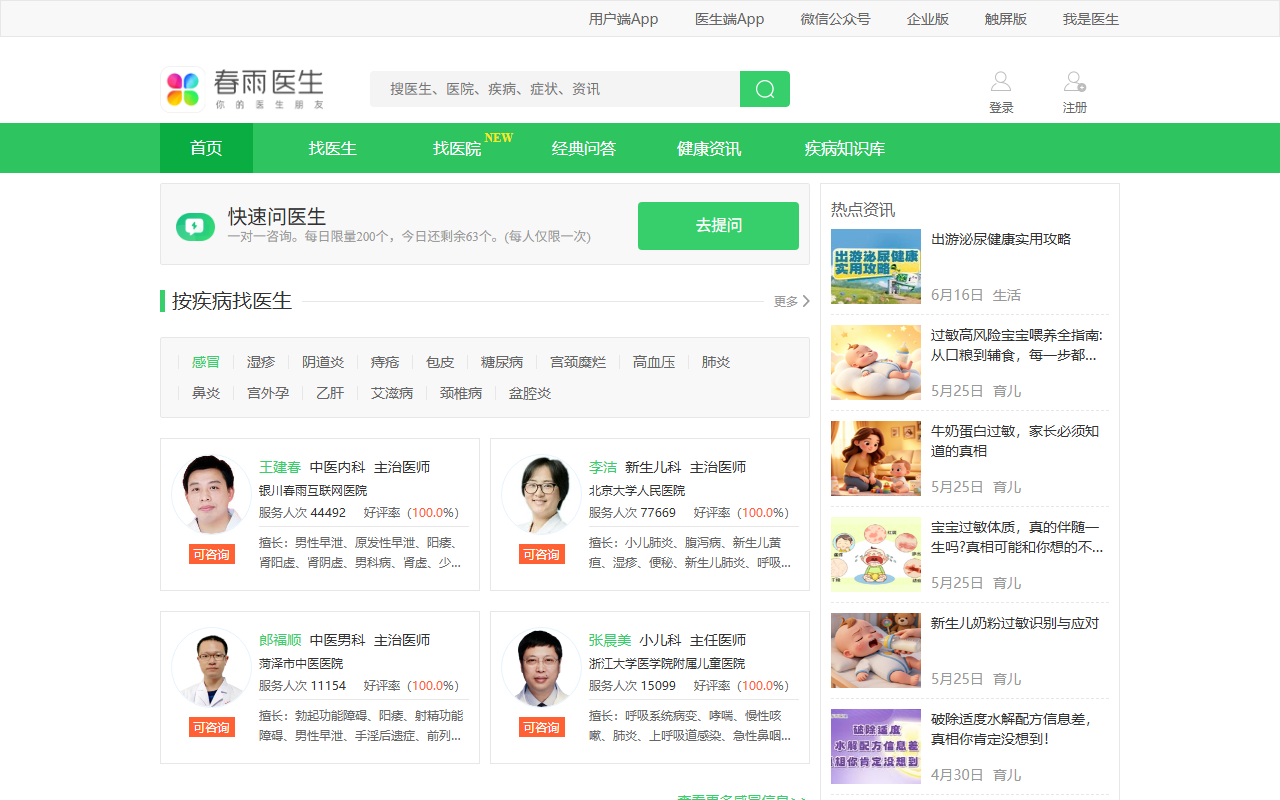
Task: Click the 北京大学人民医院 hospital text
Action: tap(637, 491)
